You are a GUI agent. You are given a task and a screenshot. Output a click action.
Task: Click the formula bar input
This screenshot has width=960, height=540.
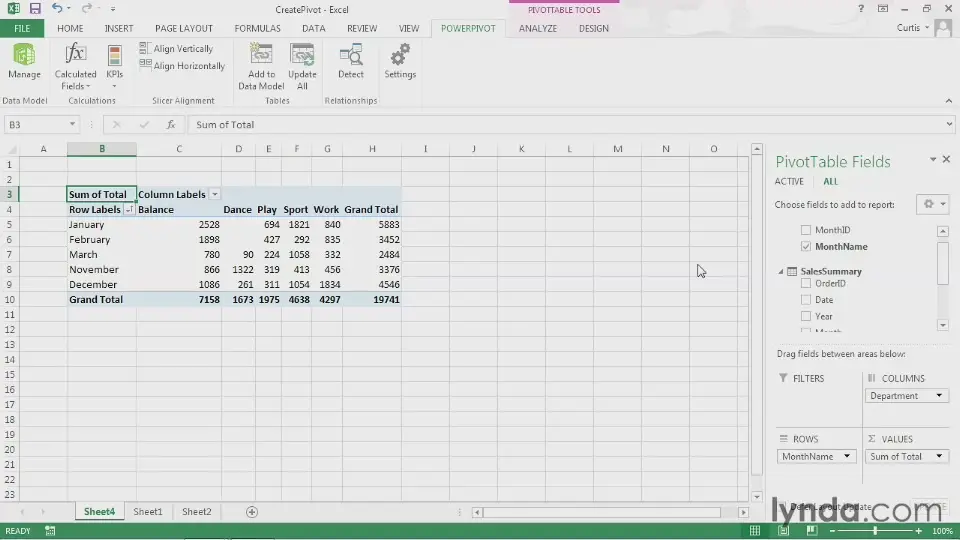pyautogui.click(x=566, y=124)
